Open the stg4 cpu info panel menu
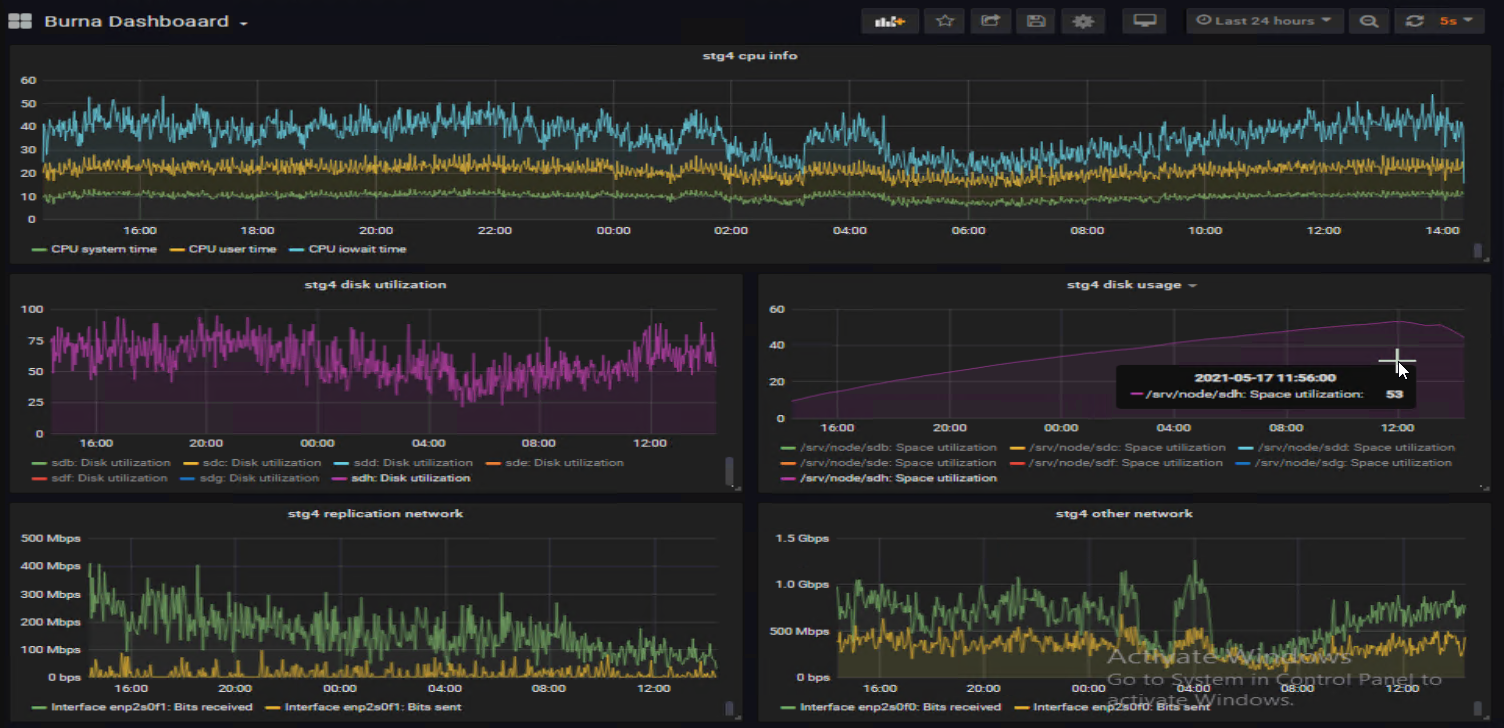Image resolution: width=1504 pixels, height=728 pixels. [749, 56]
